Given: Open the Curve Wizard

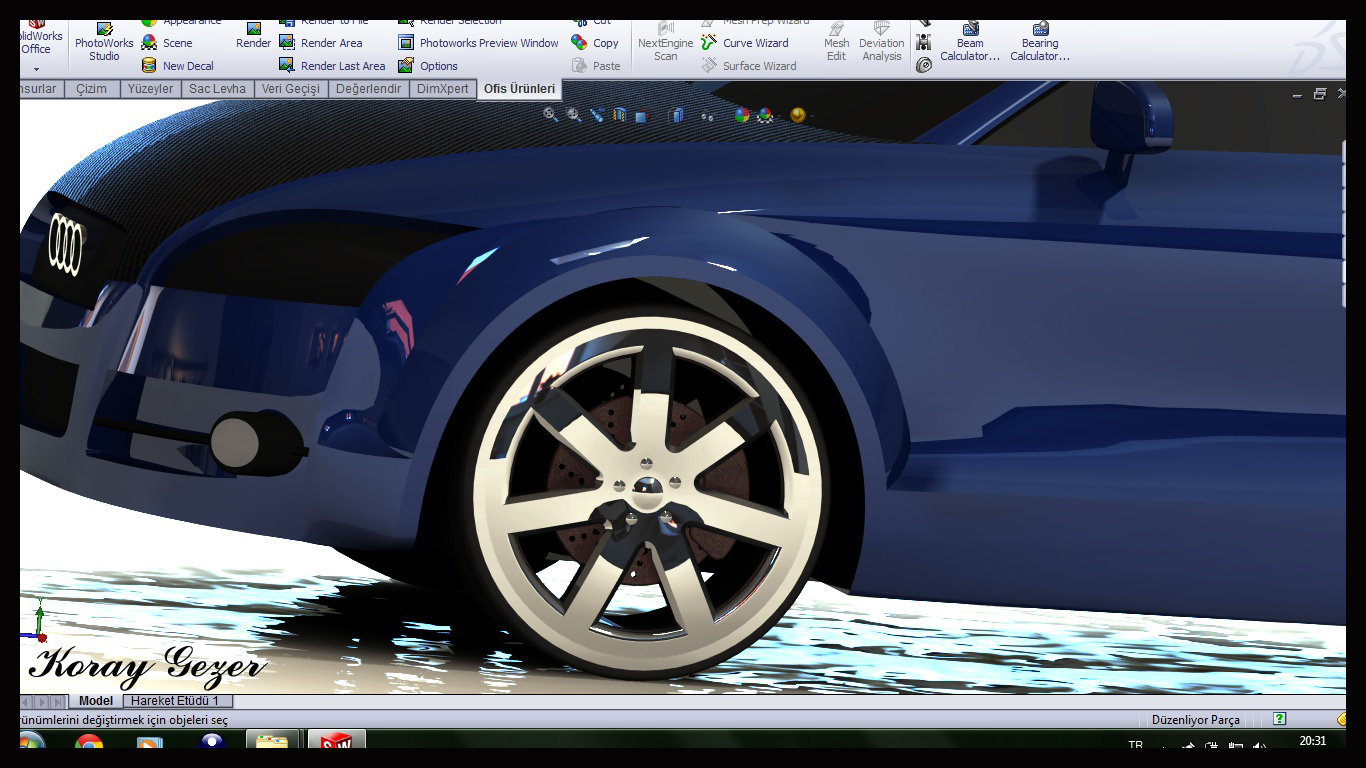Looking at the screenshot, I should coord(744,43).
